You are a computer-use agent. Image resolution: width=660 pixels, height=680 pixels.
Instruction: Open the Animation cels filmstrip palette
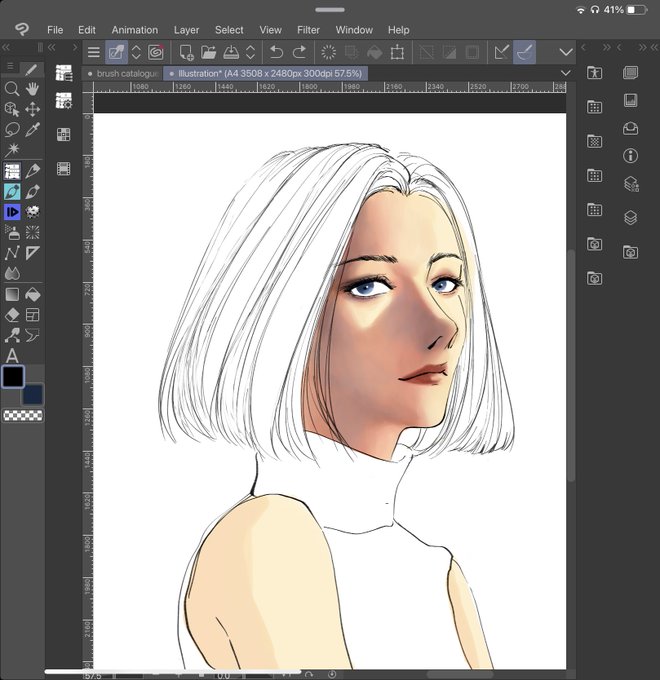(64, 169)
